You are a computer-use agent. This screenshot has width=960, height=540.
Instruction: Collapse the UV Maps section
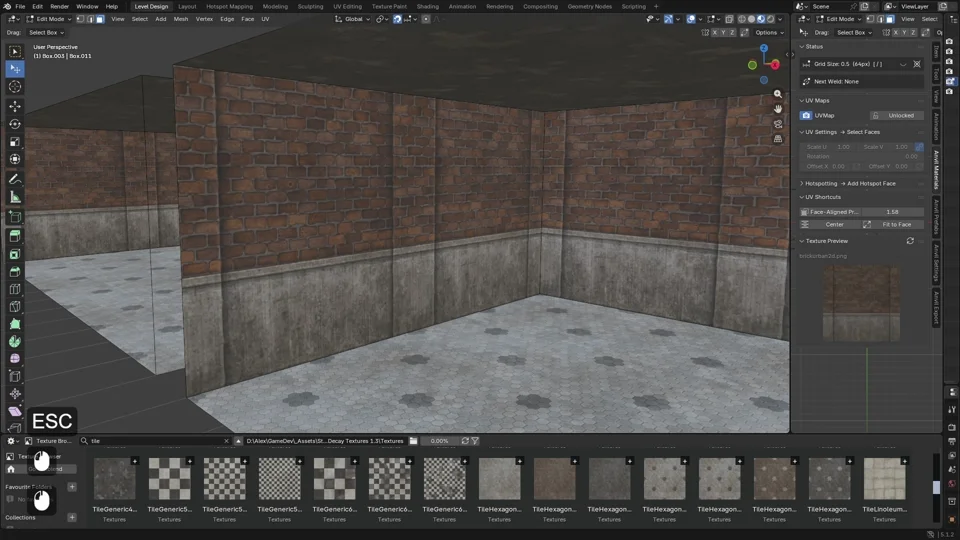802,100
